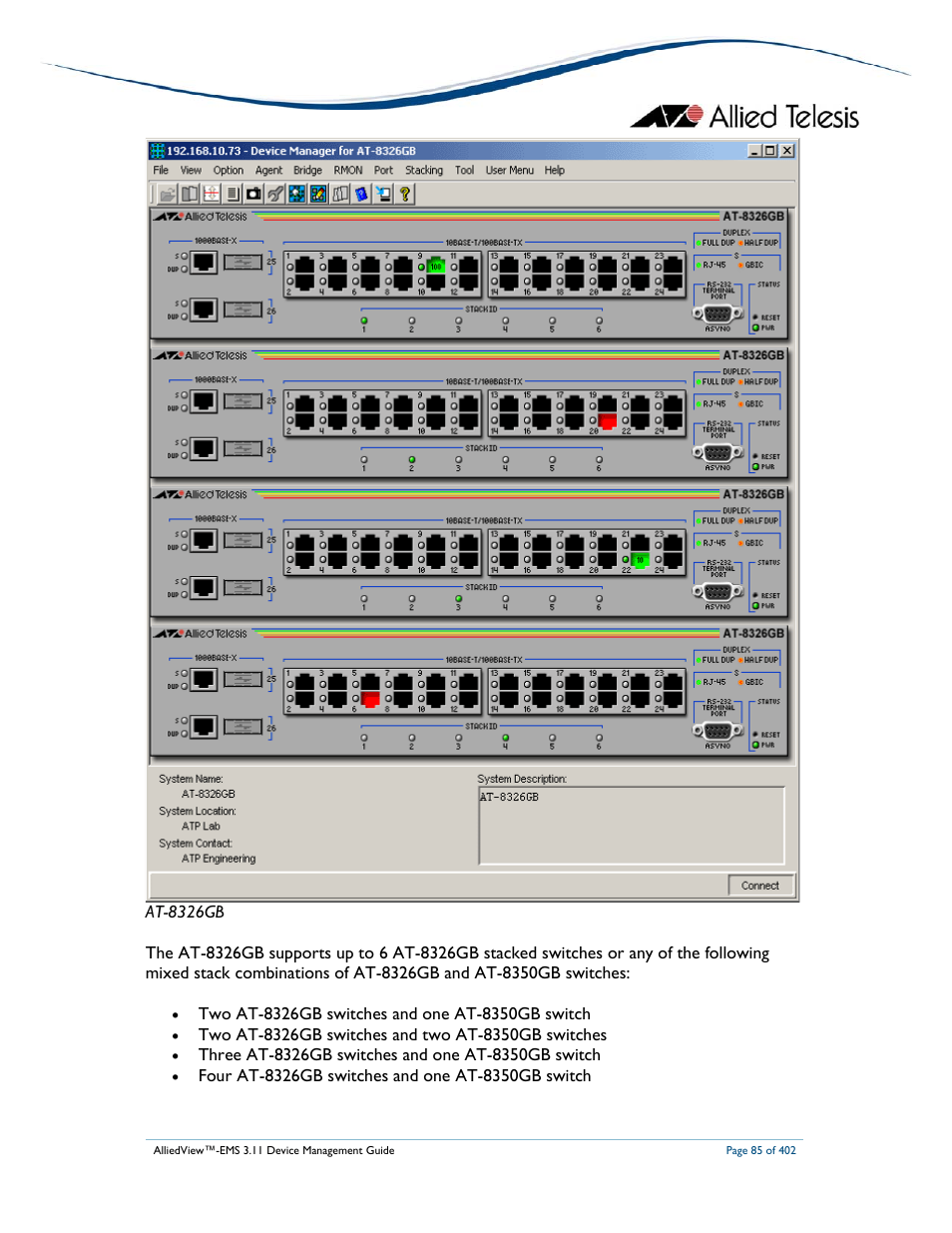Click RJ-45 uplink port 25 on stack ID 1 switch

click(204, 263)
